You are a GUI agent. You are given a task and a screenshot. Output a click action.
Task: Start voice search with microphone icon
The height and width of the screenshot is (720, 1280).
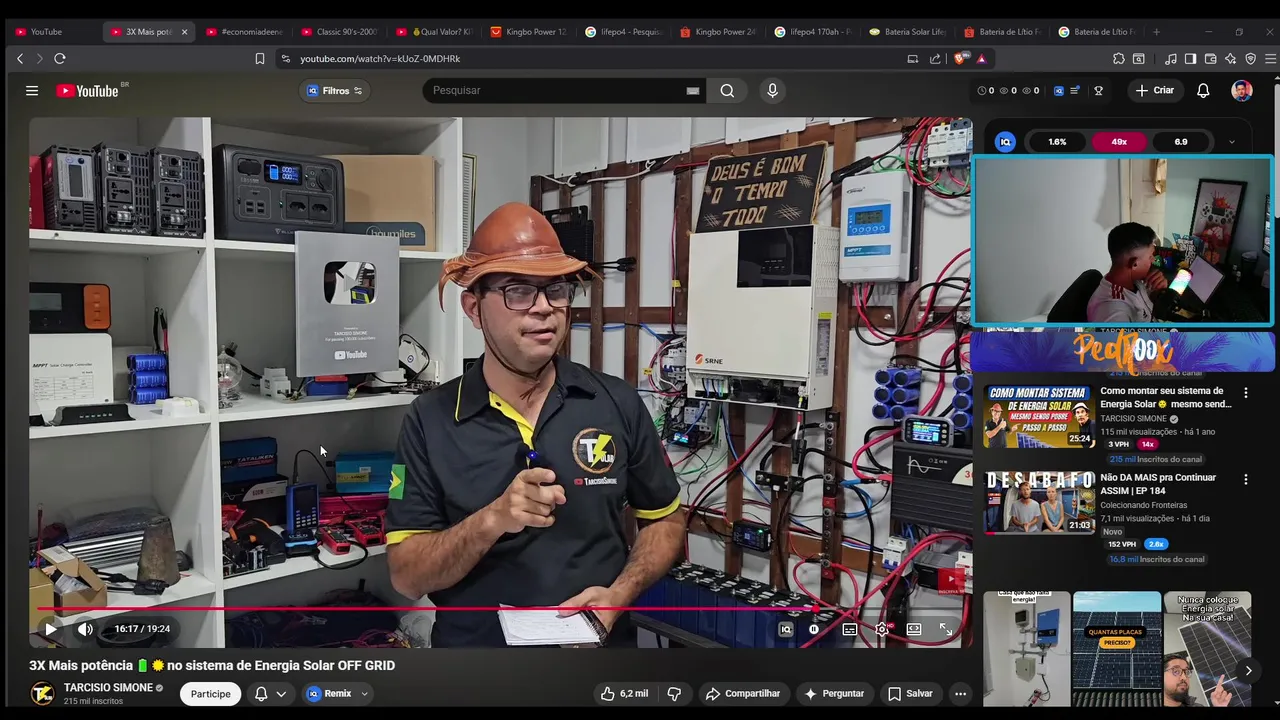click(x=772, y=91)
